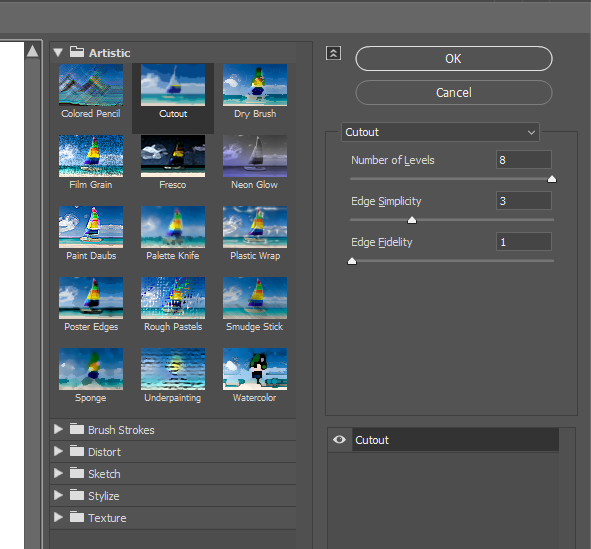Apply the Film Grain filter thumbnail

coord(91,156)
